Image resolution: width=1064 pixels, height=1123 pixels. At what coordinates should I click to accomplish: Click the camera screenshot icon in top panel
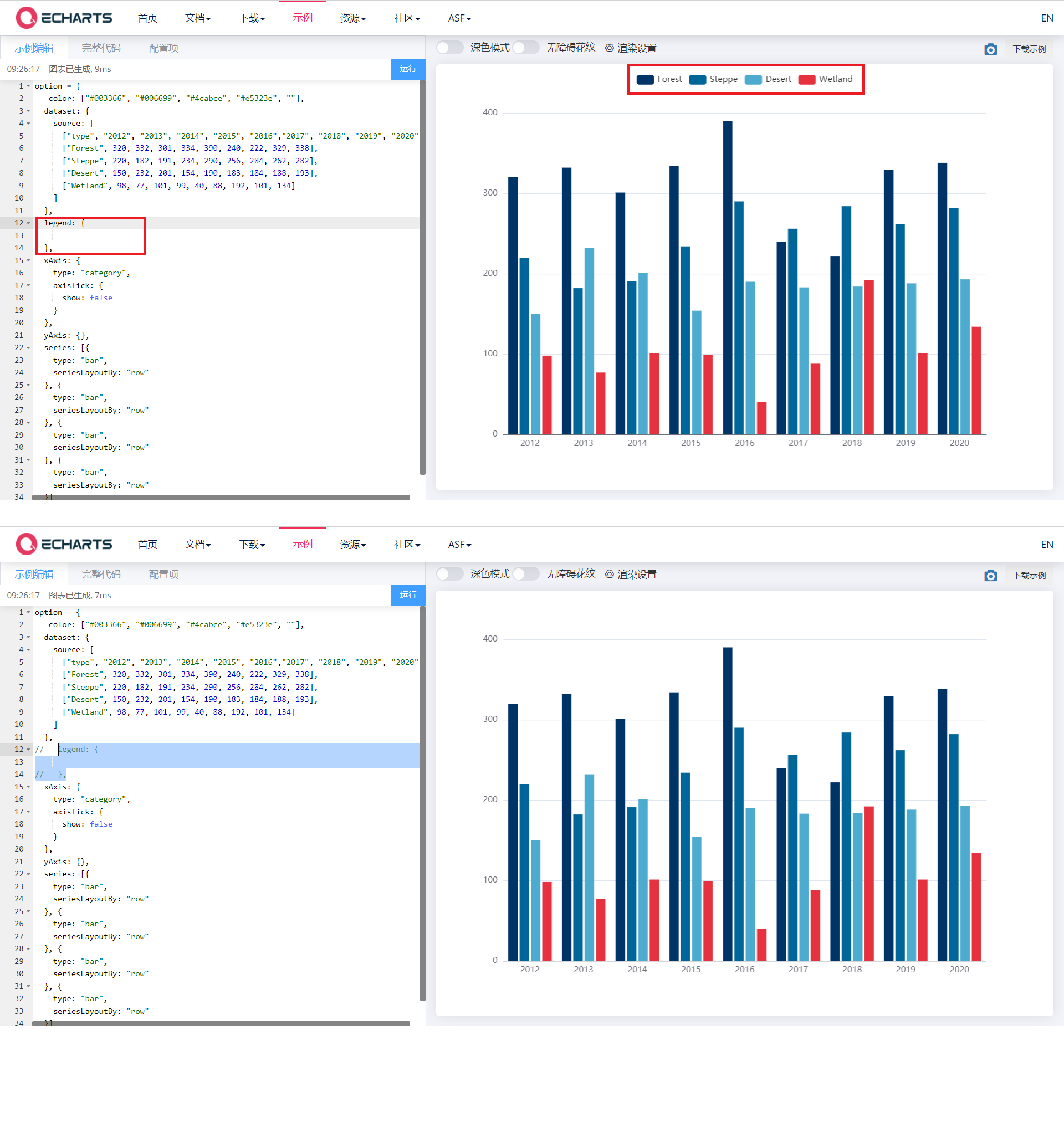tap(990, 49)
